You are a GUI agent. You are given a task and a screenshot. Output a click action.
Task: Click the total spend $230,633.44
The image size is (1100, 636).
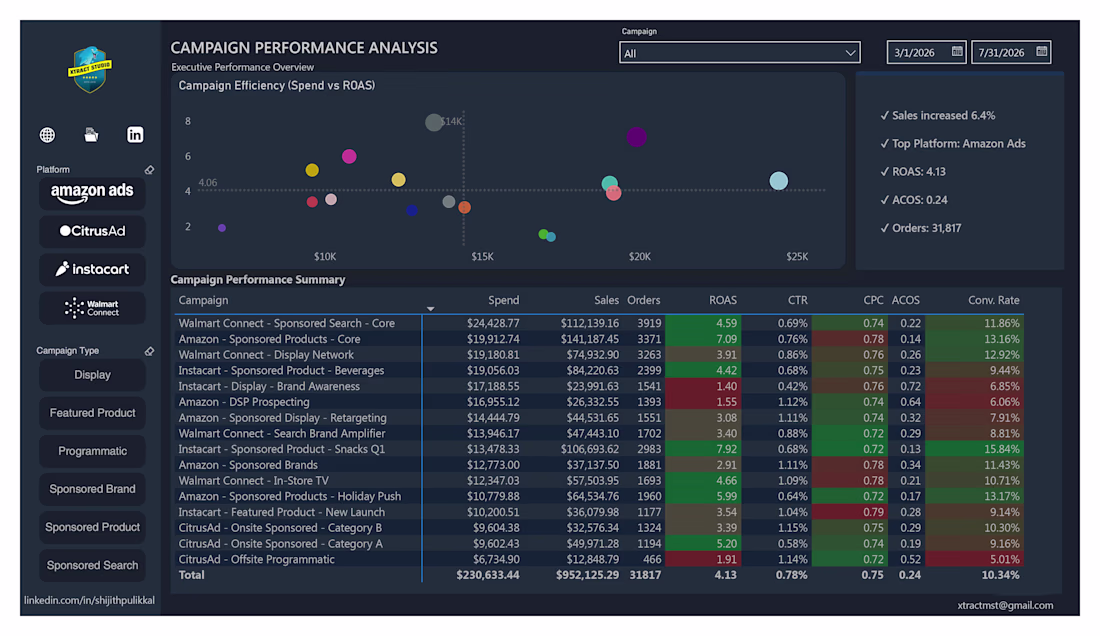pyautogui.click(x=488, y=575)
